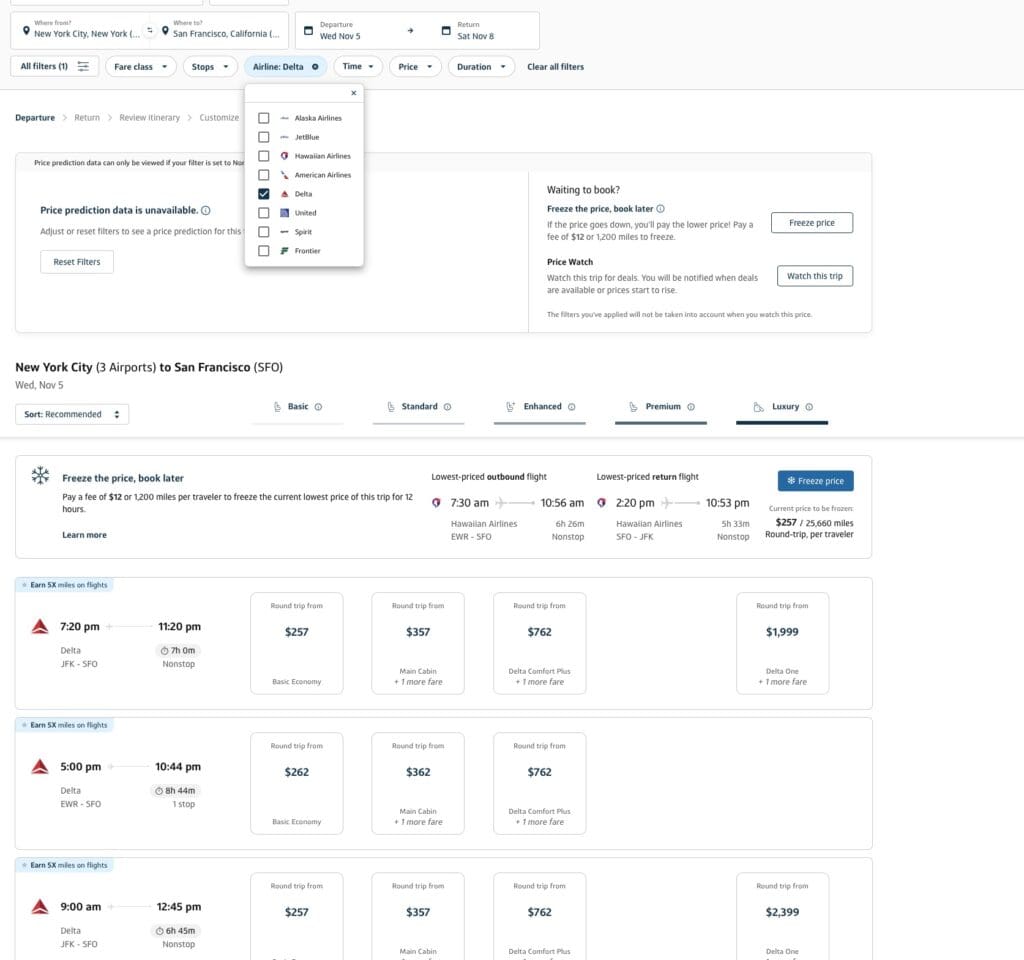
Task: Select $1,999 Delta One fare card
Action: coord(782,643)
